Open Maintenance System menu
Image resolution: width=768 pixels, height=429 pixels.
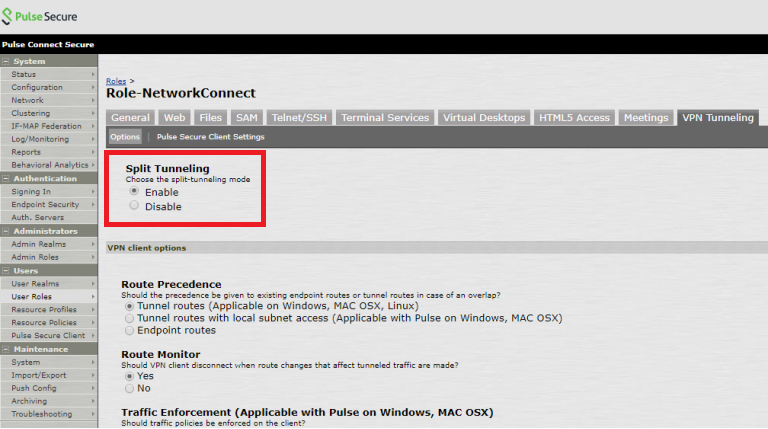(x=48, y=362)
